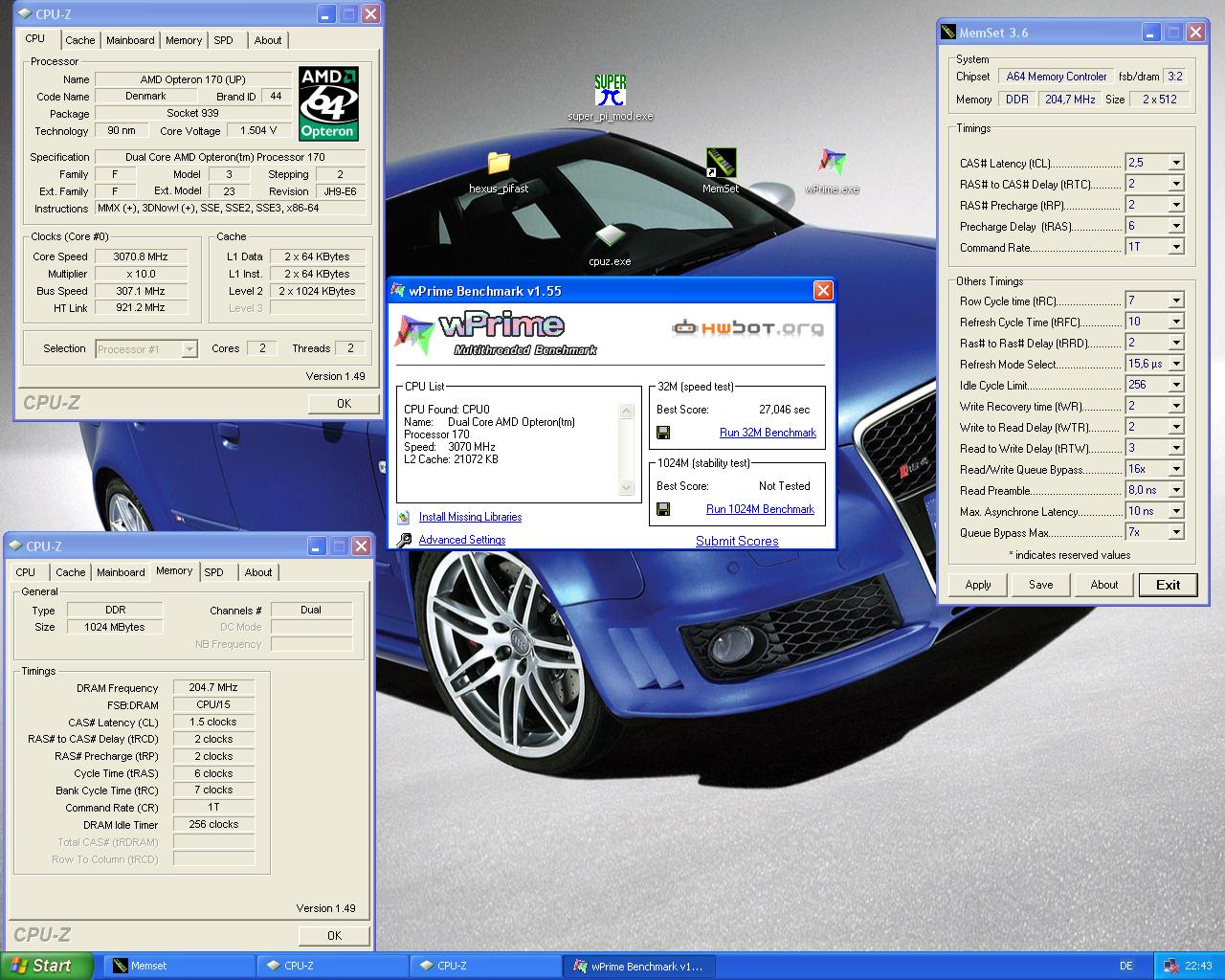1225x980 pixels.
Task: Open the Command Rate dropdown
Action: (x=1176, y=247)
